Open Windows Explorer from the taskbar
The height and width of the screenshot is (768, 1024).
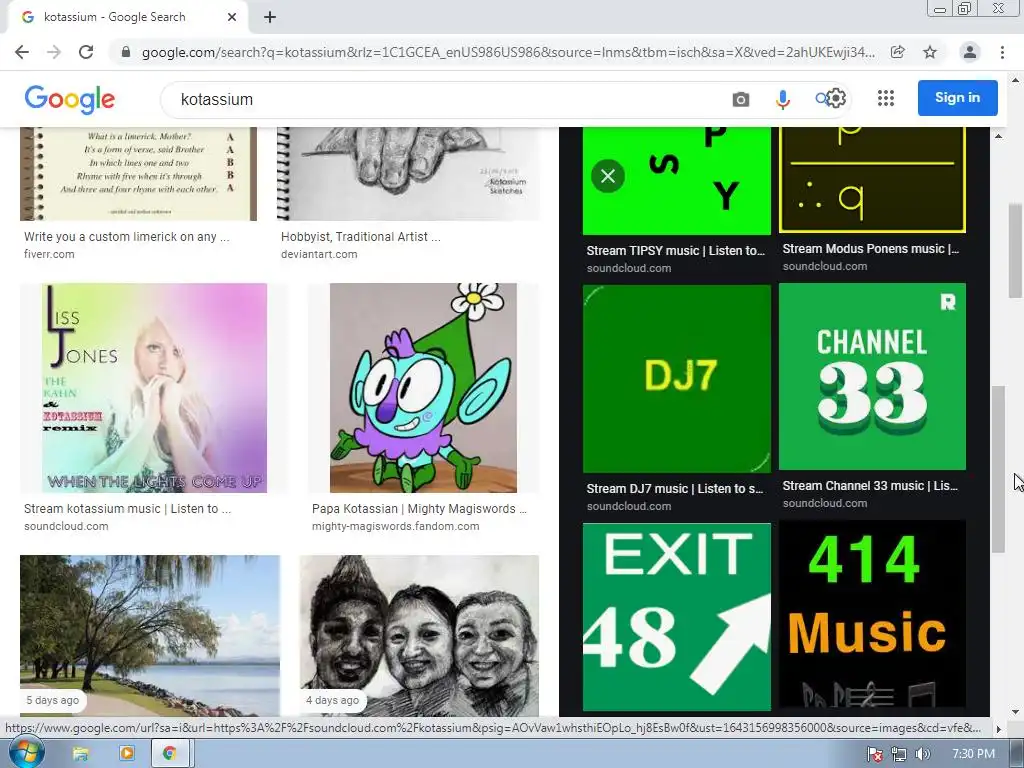80,754
